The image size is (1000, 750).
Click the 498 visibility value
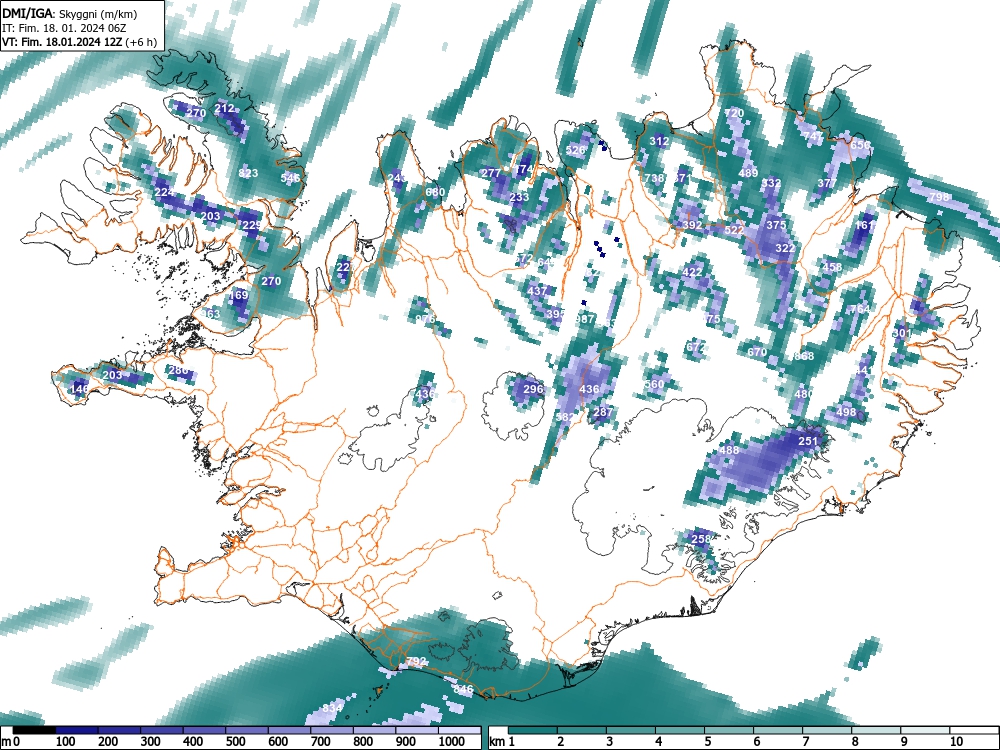pyautogui.click(x=846, y=412)
